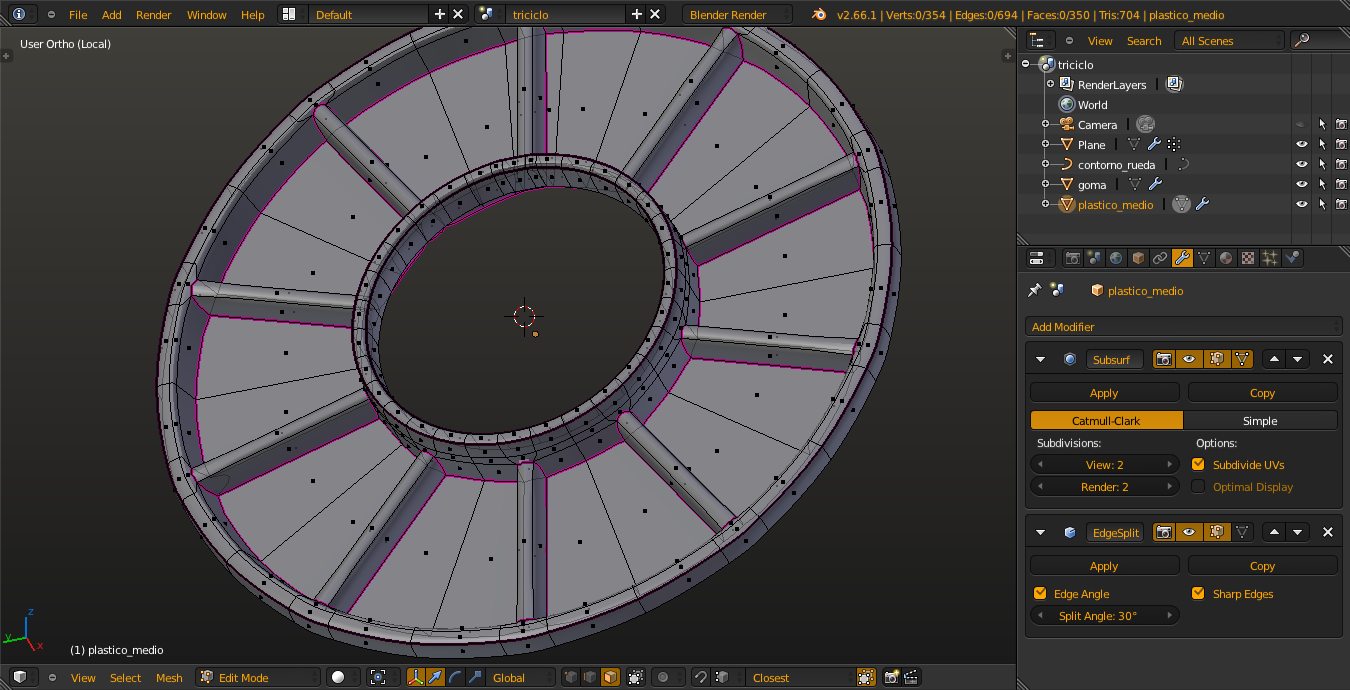Open Object Data tab triangle icon
The height and width of the screenshot is (690, 1350).
click(1204, 258)
